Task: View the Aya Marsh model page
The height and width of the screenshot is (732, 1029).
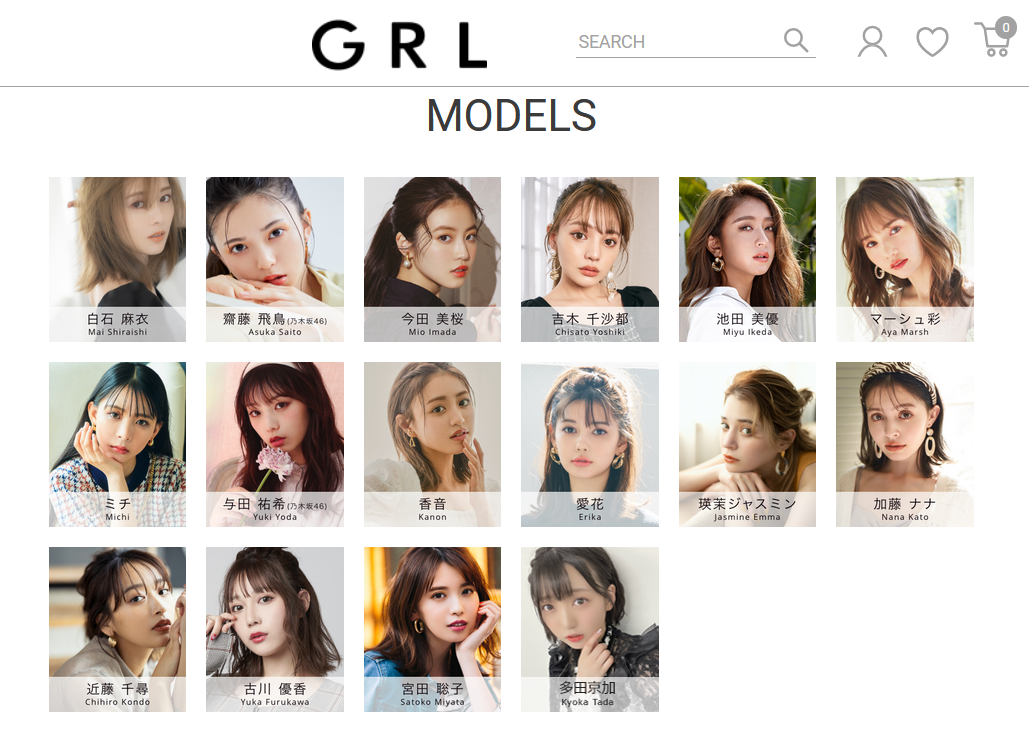Action: tap(905, 259)
